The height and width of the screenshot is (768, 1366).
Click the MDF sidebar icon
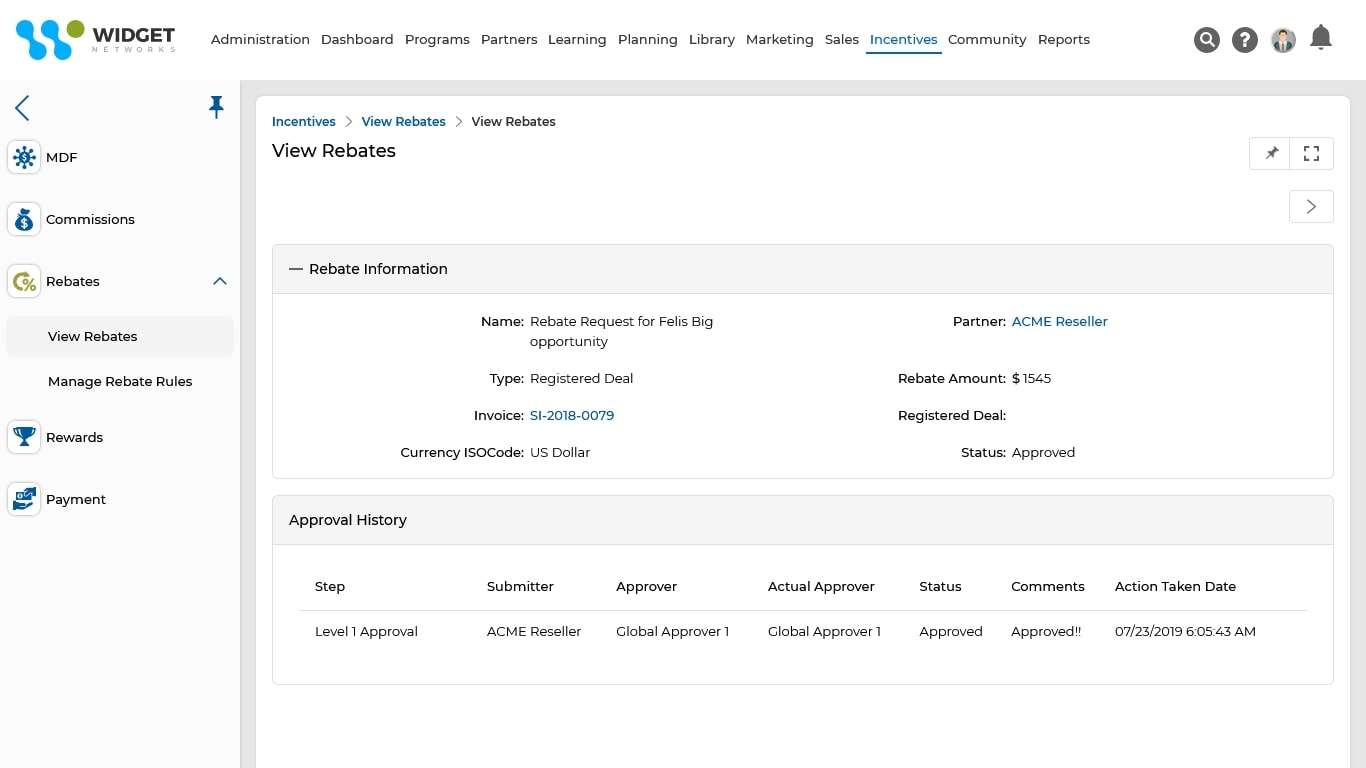(x=24, y=158)
